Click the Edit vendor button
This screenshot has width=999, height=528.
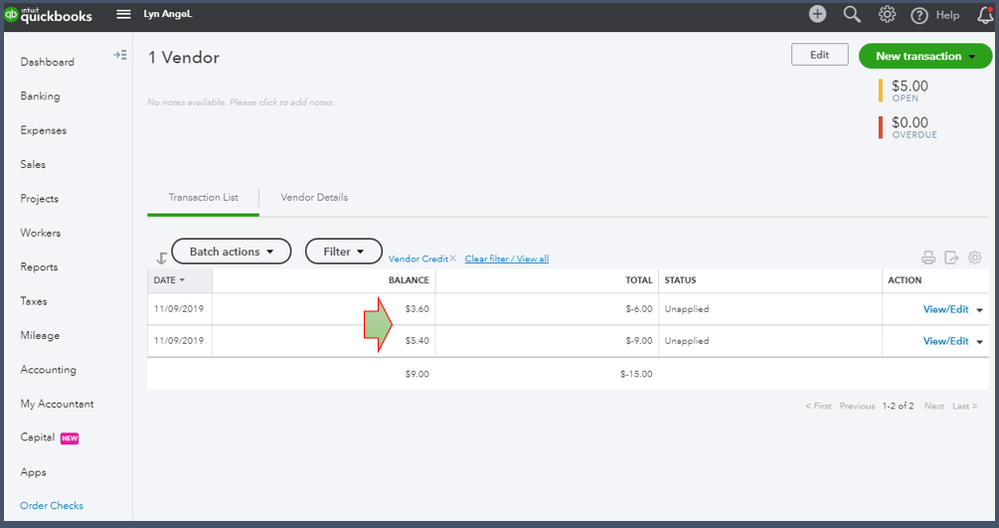pyautogui.click(x=819, y=55)
